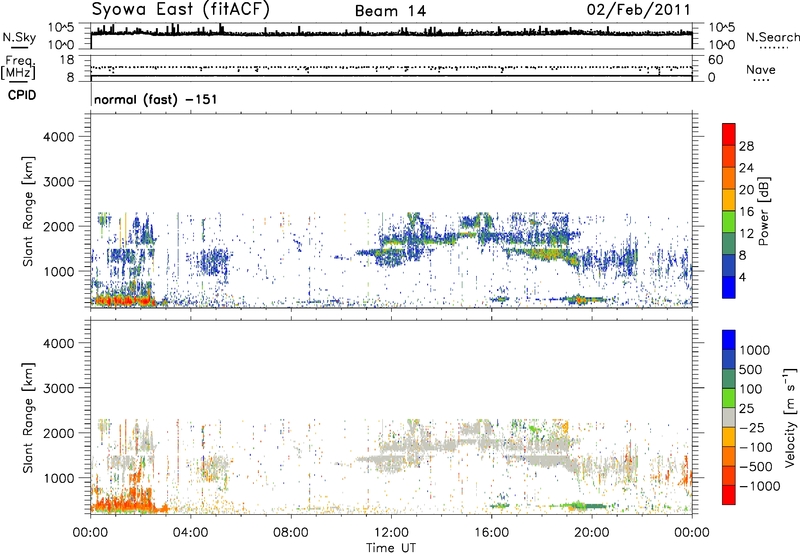
Task: Select the "CPID" label
Action: [22, 95]
